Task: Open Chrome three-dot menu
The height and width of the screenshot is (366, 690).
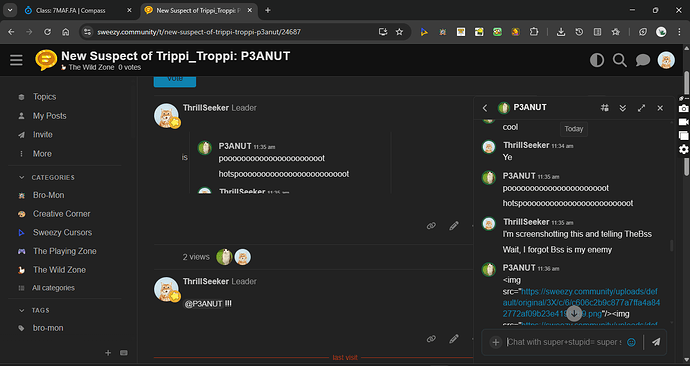Action: click(x=679, y=32)
